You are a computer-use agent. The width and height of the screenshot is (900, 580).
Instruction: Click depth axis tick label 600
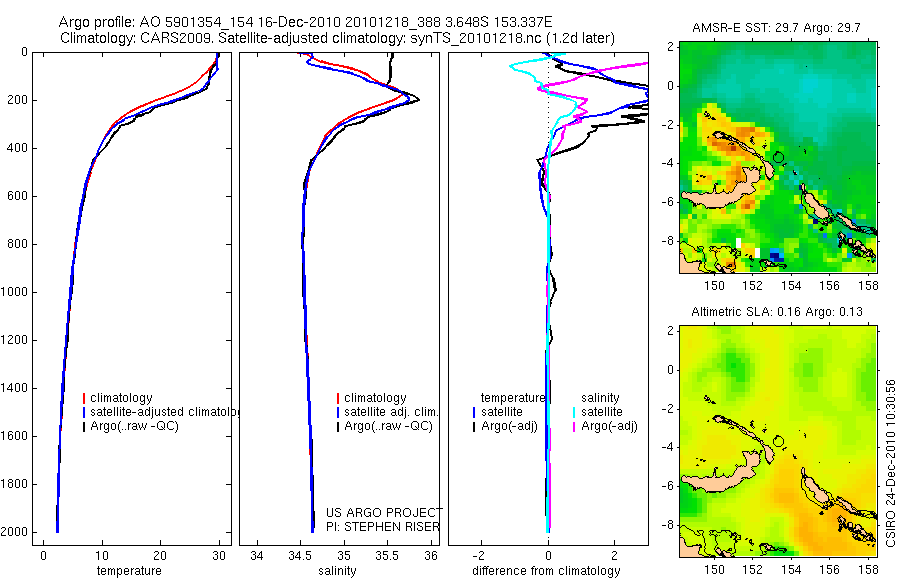[x=16, y=196]
